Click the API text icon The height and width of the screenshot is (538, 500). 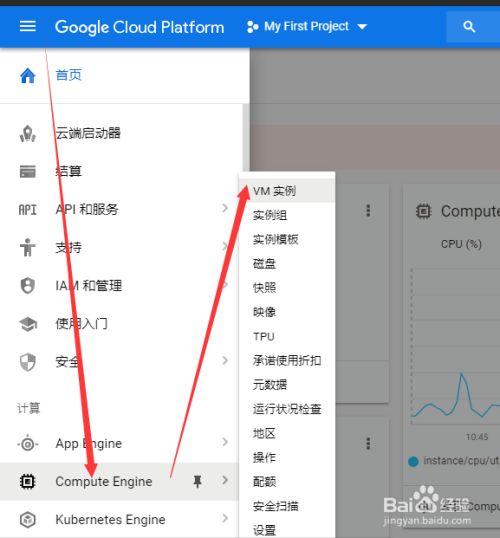[27, 210]
